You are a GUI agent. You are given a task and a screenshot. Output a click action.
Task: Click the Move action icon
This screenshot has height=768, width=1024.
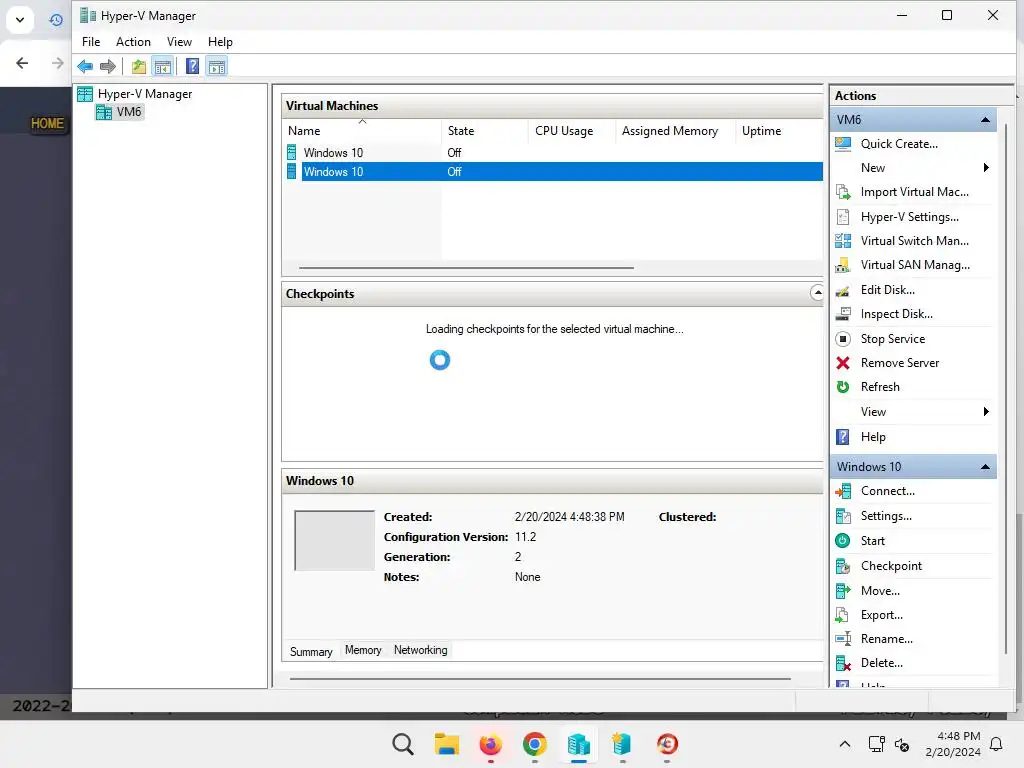[x=843, y=591]
